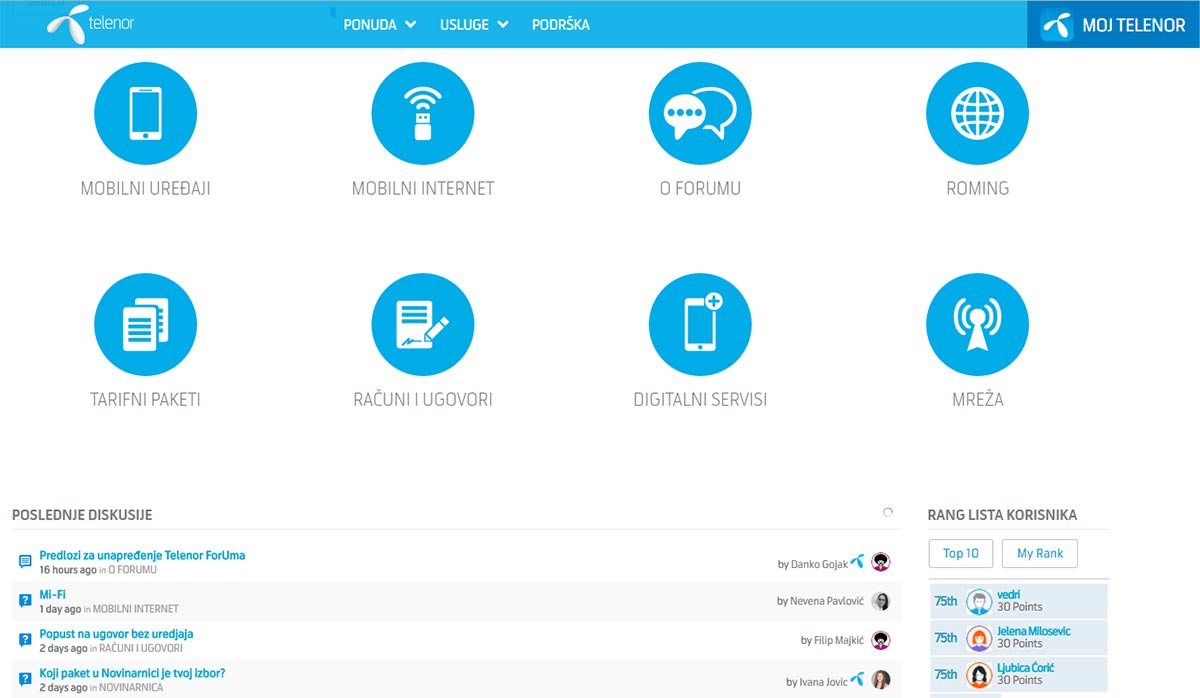Open the Računi i ugovori contract icon
Image resolution: width=1200 pixels, height=698 pixels.
[x=423, y=325]
